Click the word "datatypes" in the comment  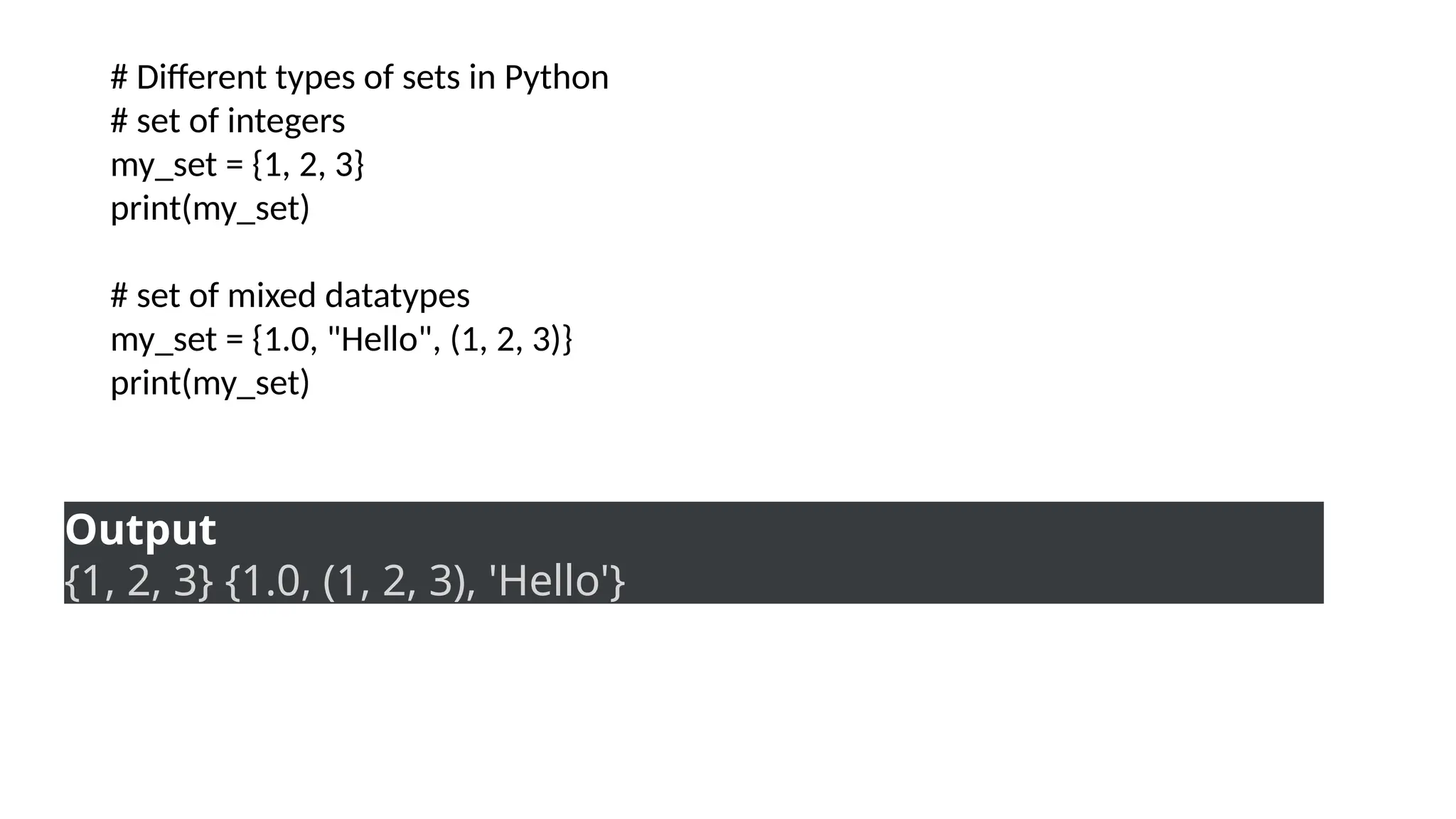[x=397, y=296]
